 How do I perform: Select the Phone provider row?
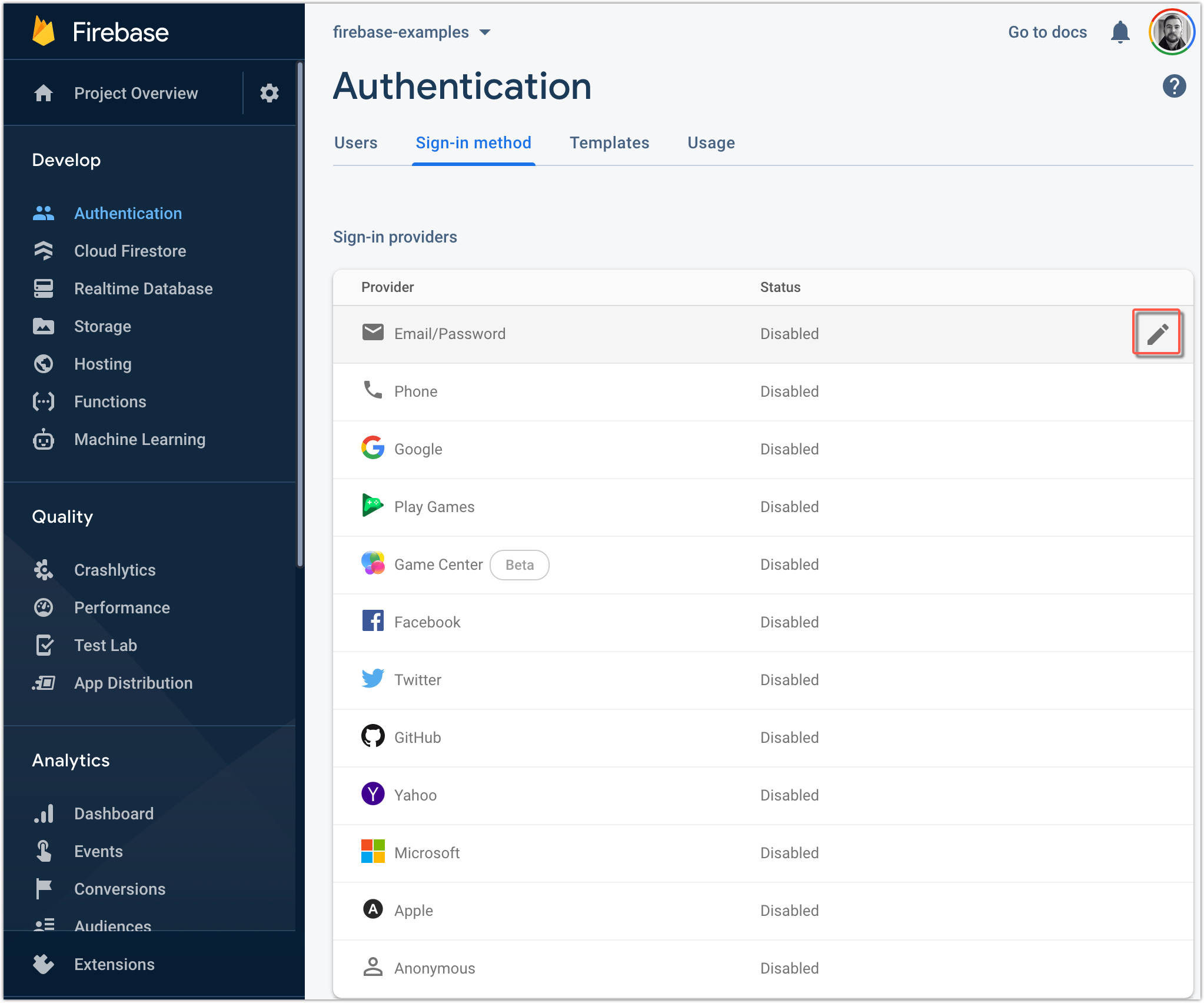[x=763, y=391]
